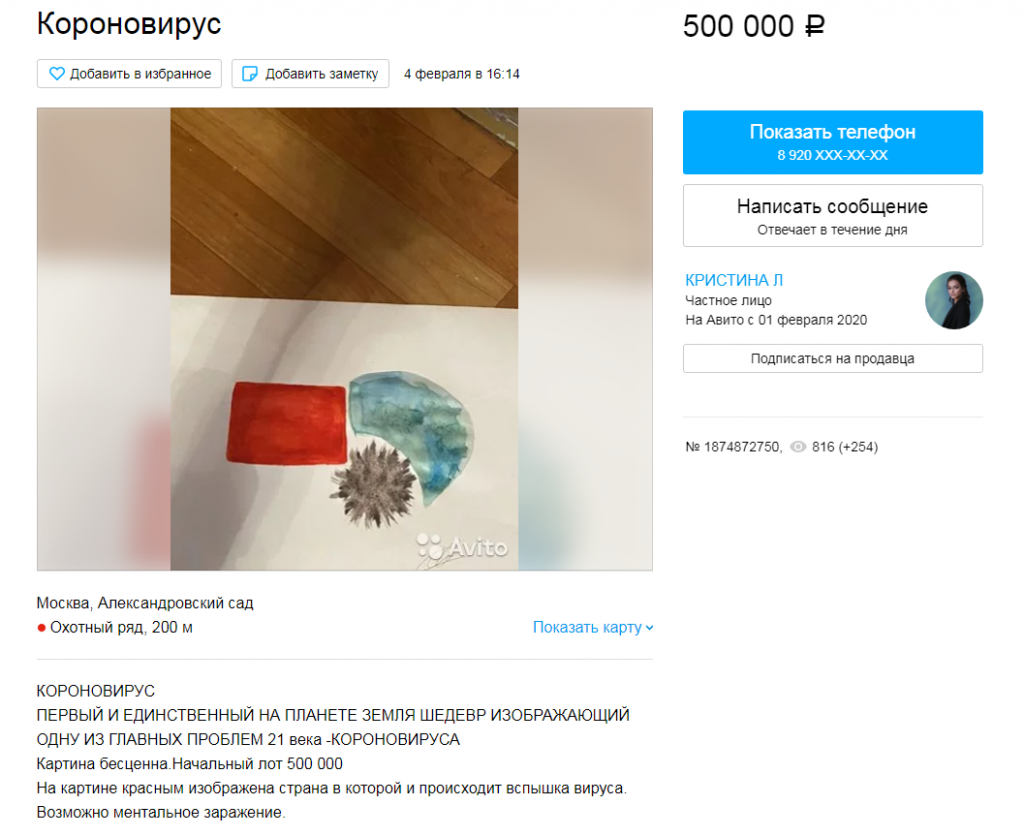Click the listing title Короновирус
Image resolution: width=1024 pixels, height=836 pixels.
tap(129, 24)
